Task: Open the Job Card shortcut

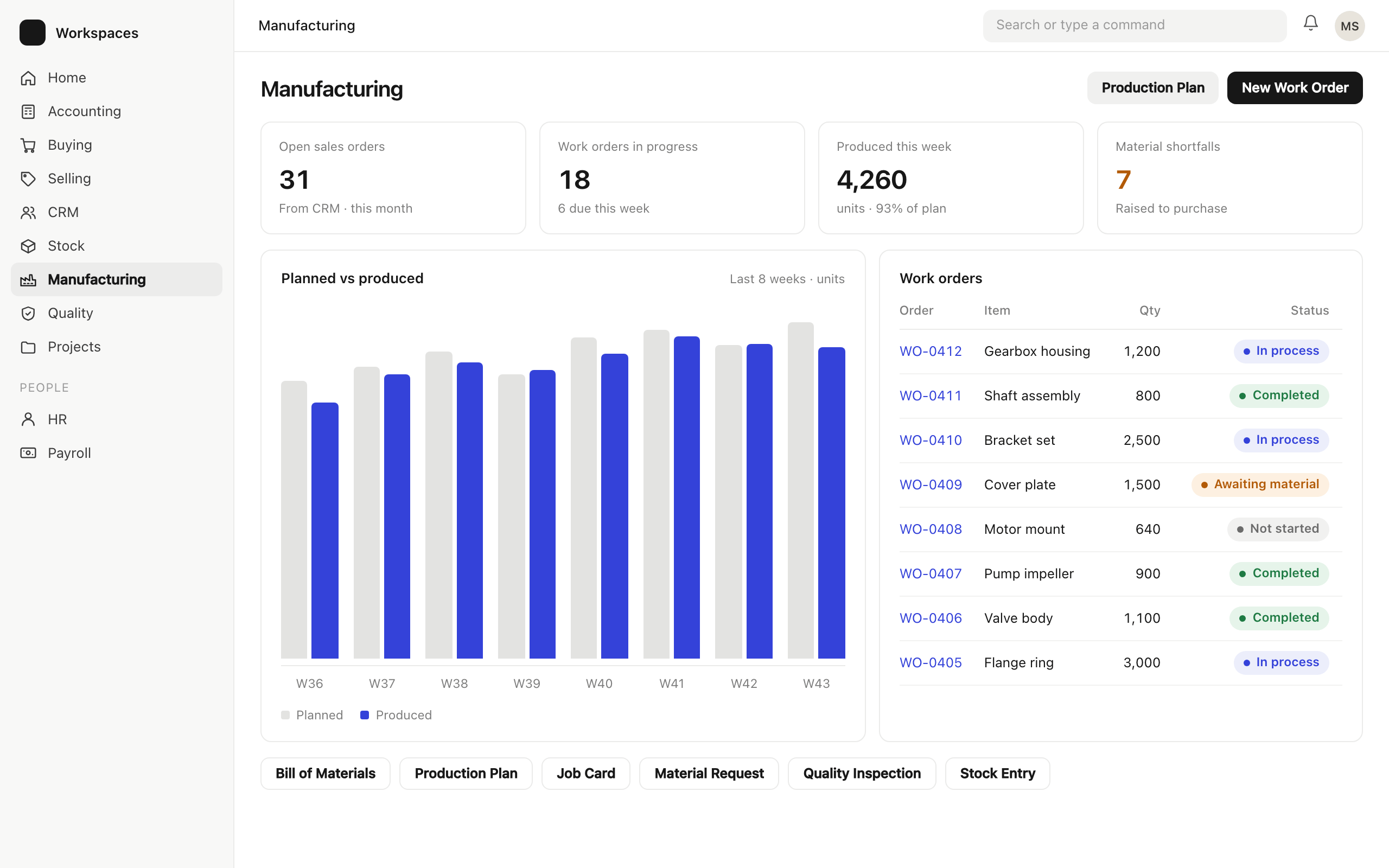Action: tap(585, 773)
